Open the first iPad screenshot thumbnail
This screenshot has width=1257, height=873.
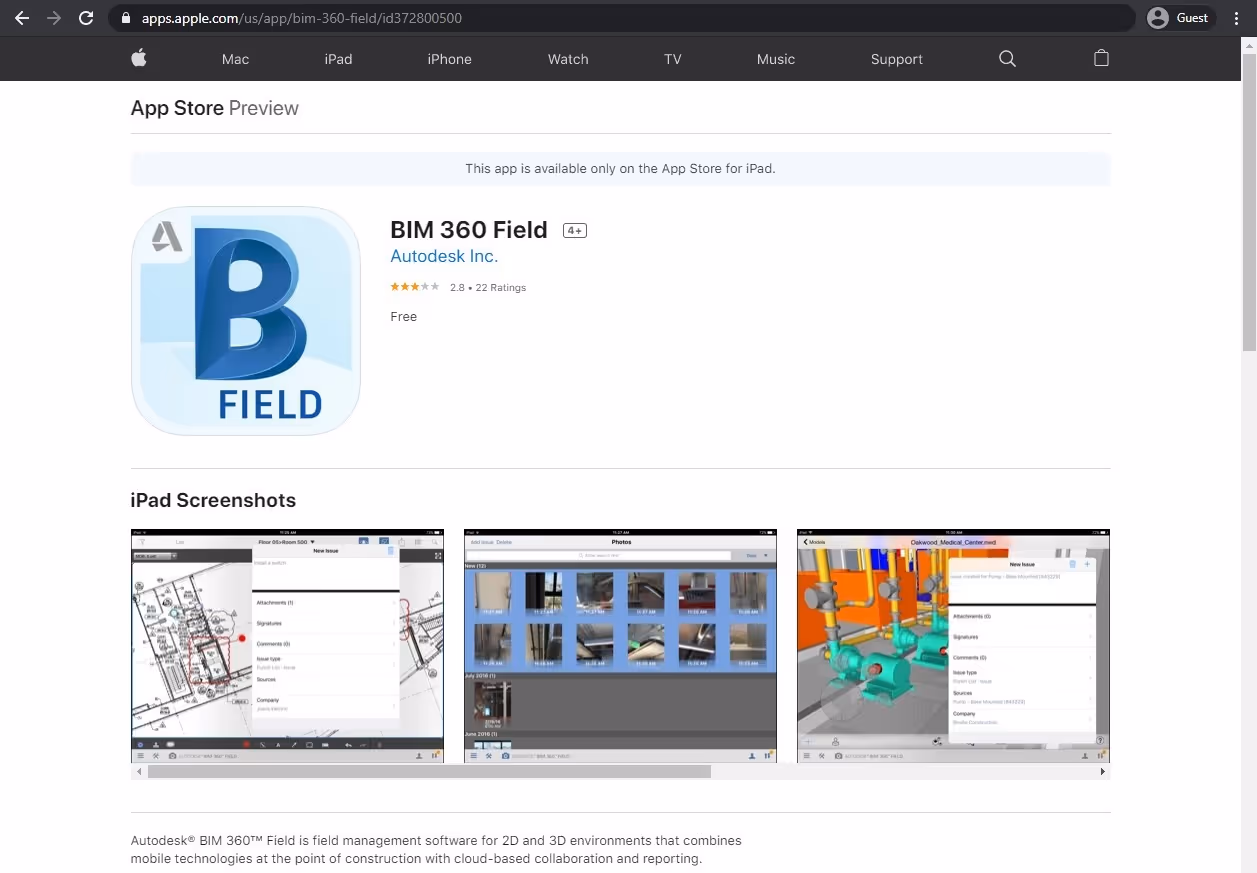[287, 647]
